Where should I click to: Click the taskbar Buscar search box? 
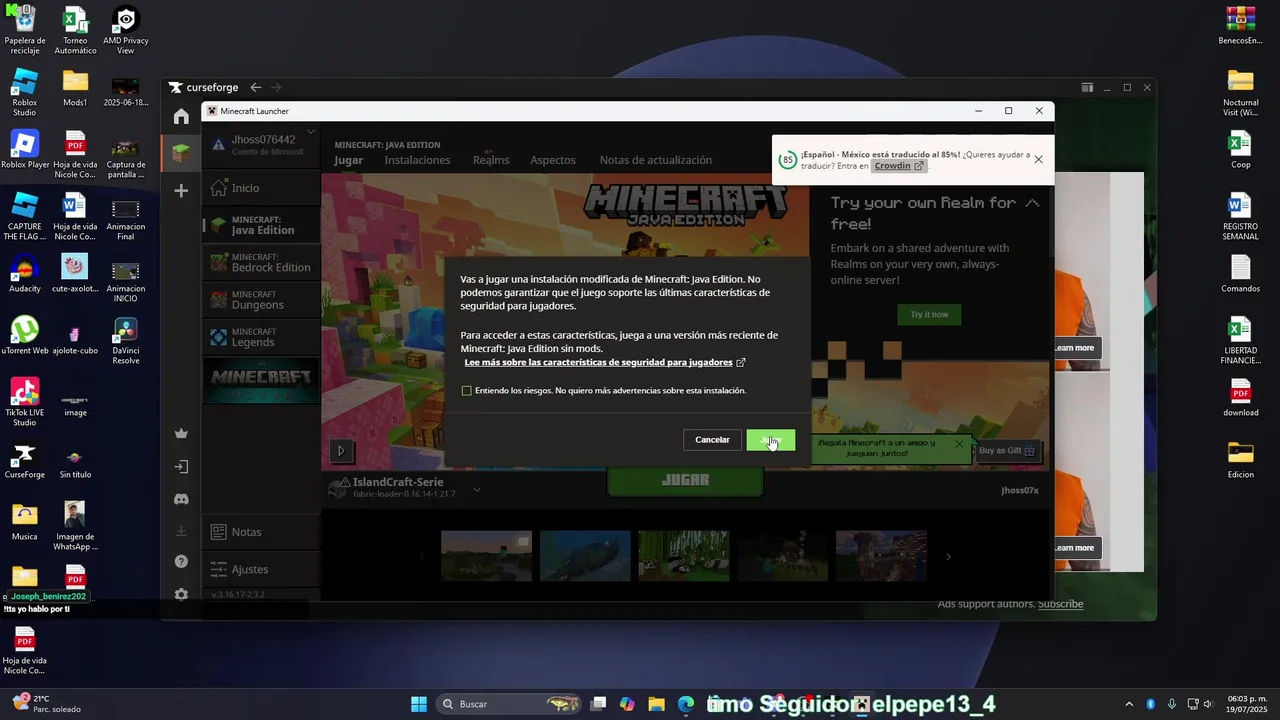click(511, 704)
